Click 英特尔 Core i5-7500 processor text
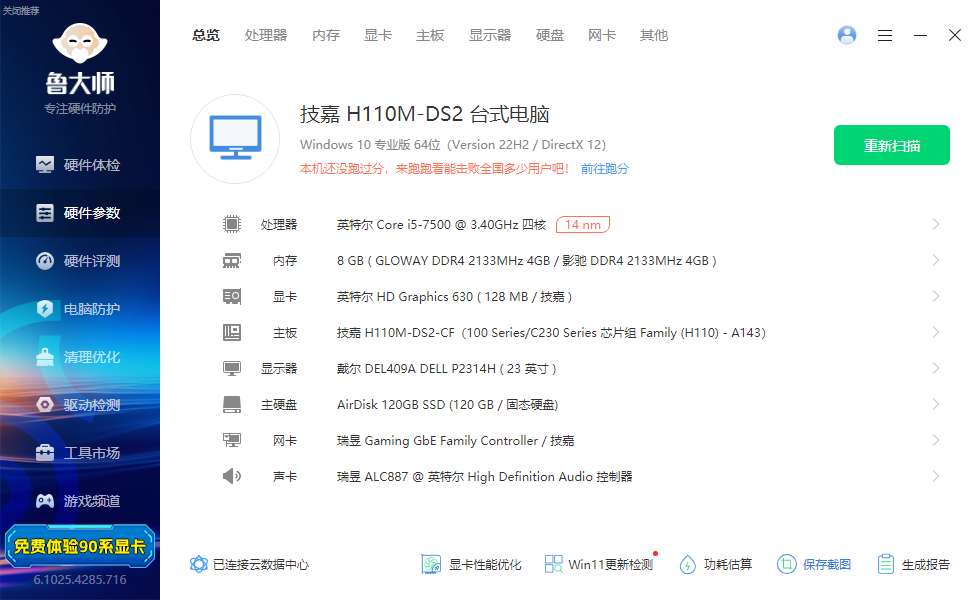Screen dimensions: 980x600 click(x=441, y=224)
